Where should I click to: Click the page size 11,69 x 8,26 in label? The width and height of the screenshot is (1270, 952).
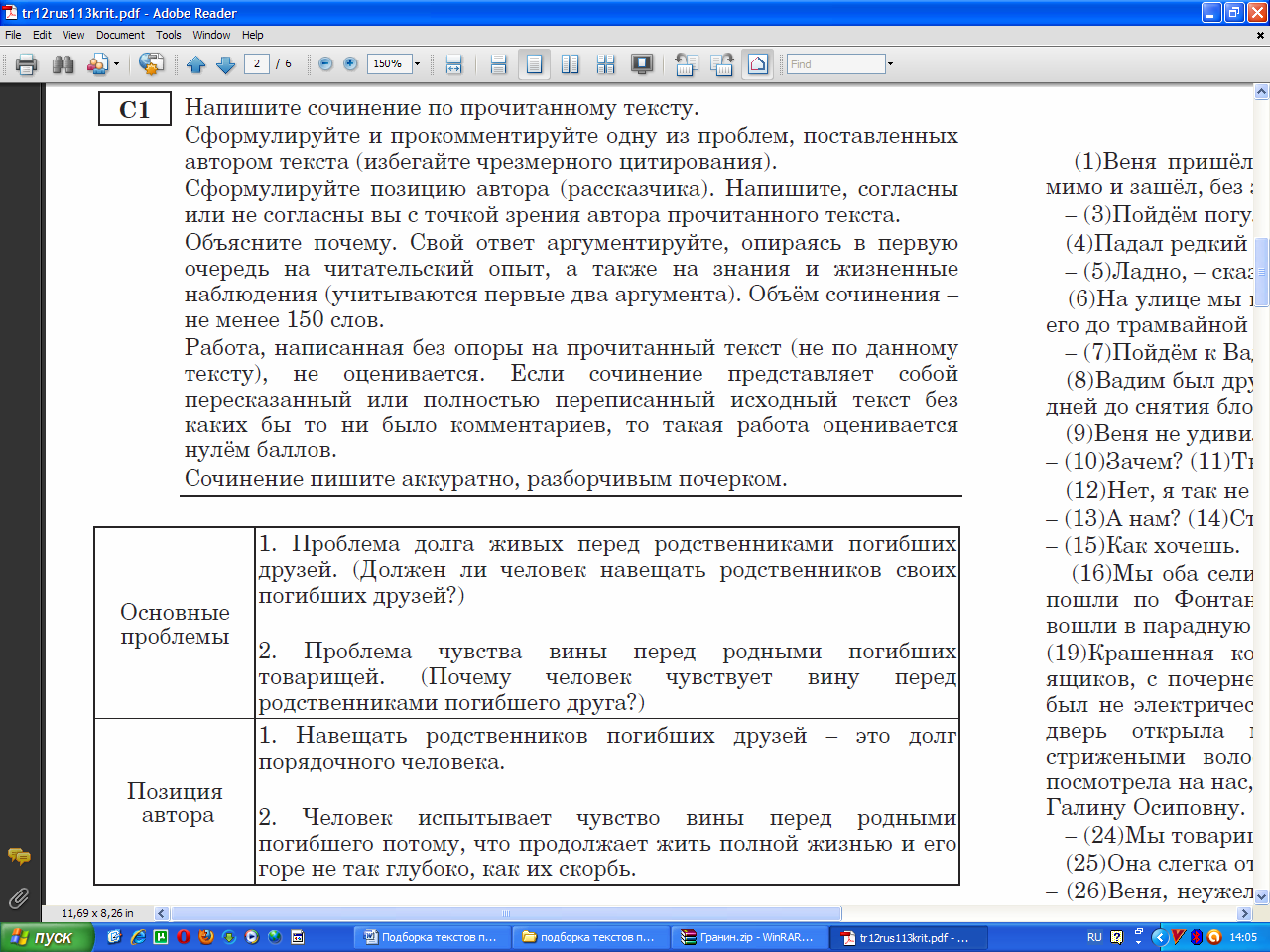pos(97,913)
